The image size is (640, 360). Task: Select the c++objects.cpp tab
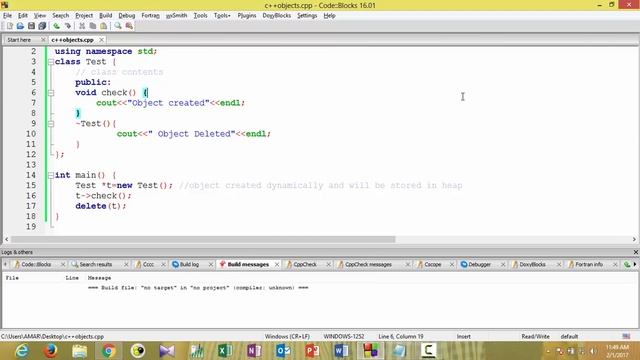(73, 40)
